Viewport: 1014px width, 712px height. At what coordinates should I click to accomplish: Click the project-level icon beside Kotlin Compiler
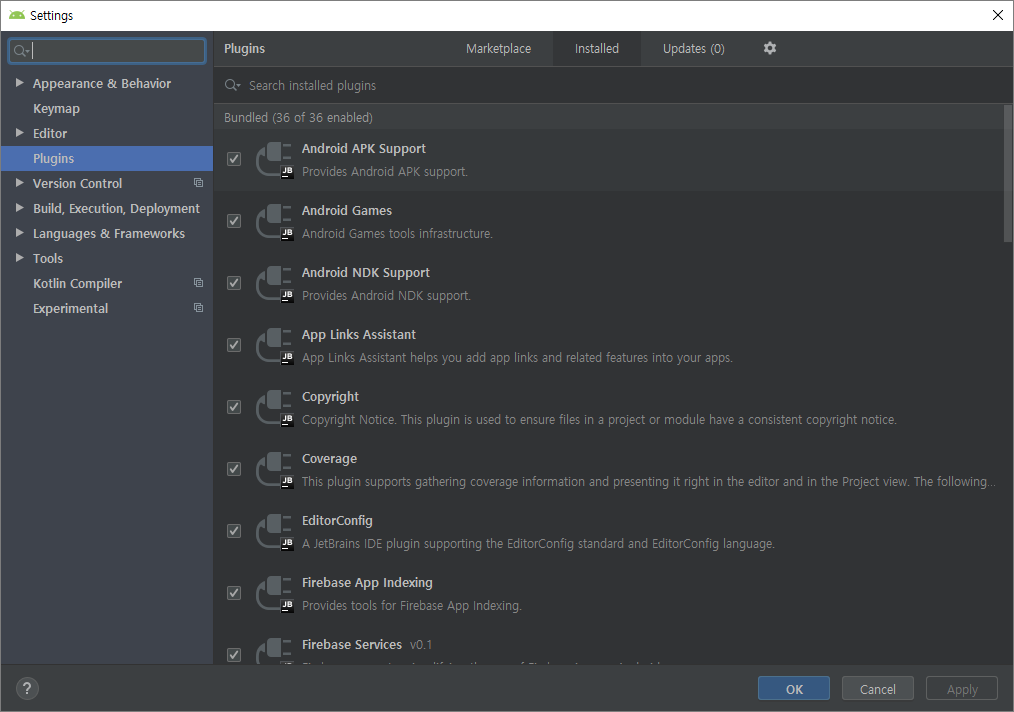pyautogui.click(x=199, y=283)
